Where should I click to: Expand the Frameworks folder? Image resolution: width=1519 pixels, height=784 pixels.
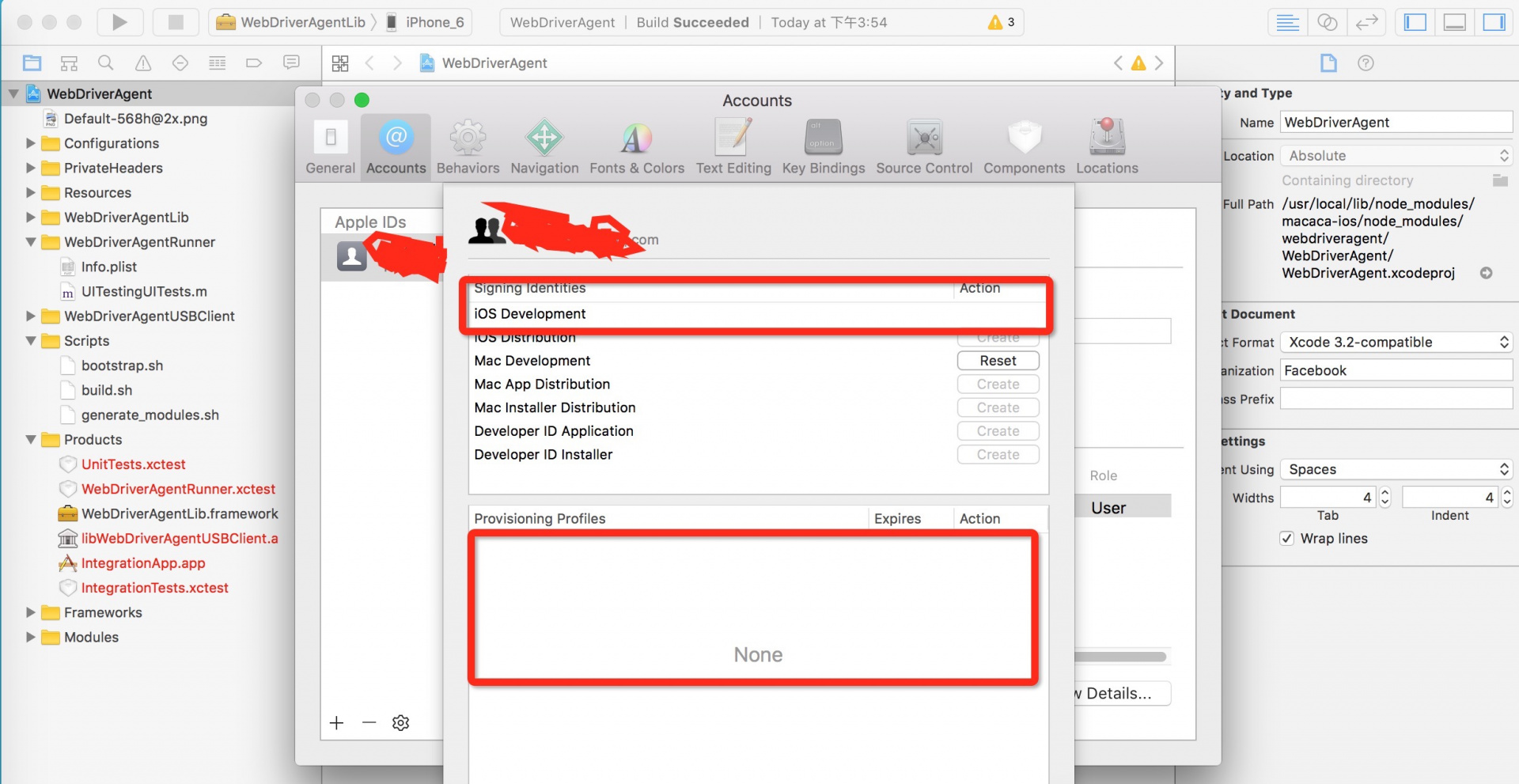coord(31,612)
